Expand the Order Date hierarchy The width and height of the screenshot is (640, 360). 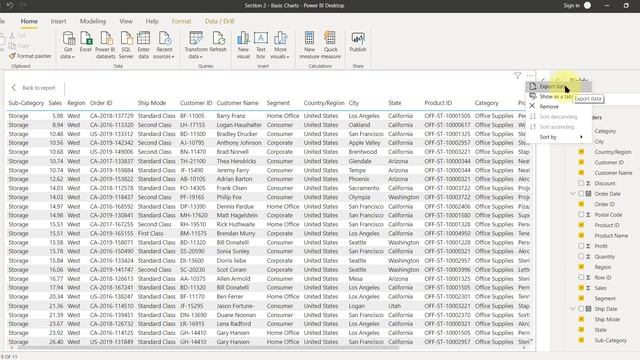pos(573,193)
